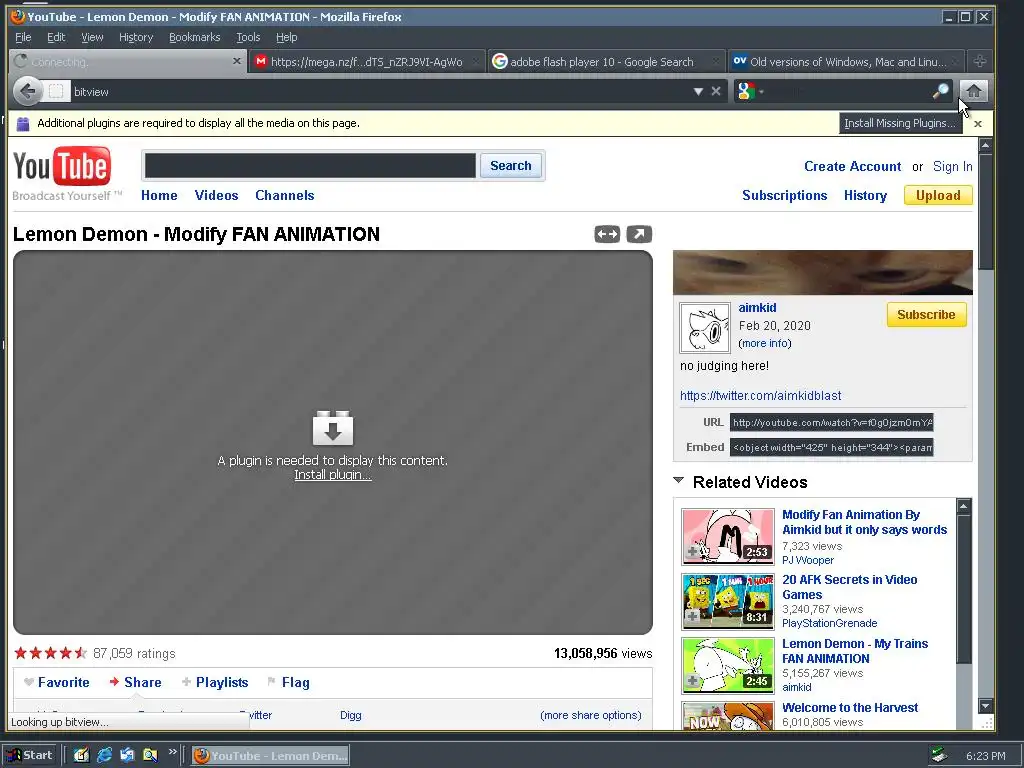Click the Share option
The width and height of the screenshot is (1024, 768).
tap(135, 682)
